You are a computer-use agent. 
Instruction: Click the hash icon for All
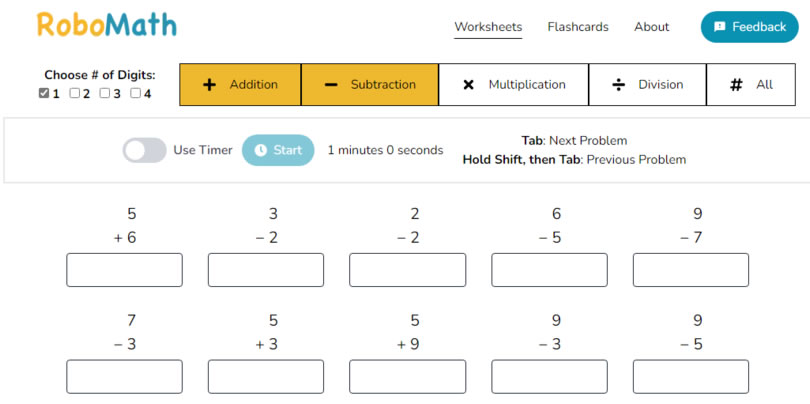coord(736,85)
